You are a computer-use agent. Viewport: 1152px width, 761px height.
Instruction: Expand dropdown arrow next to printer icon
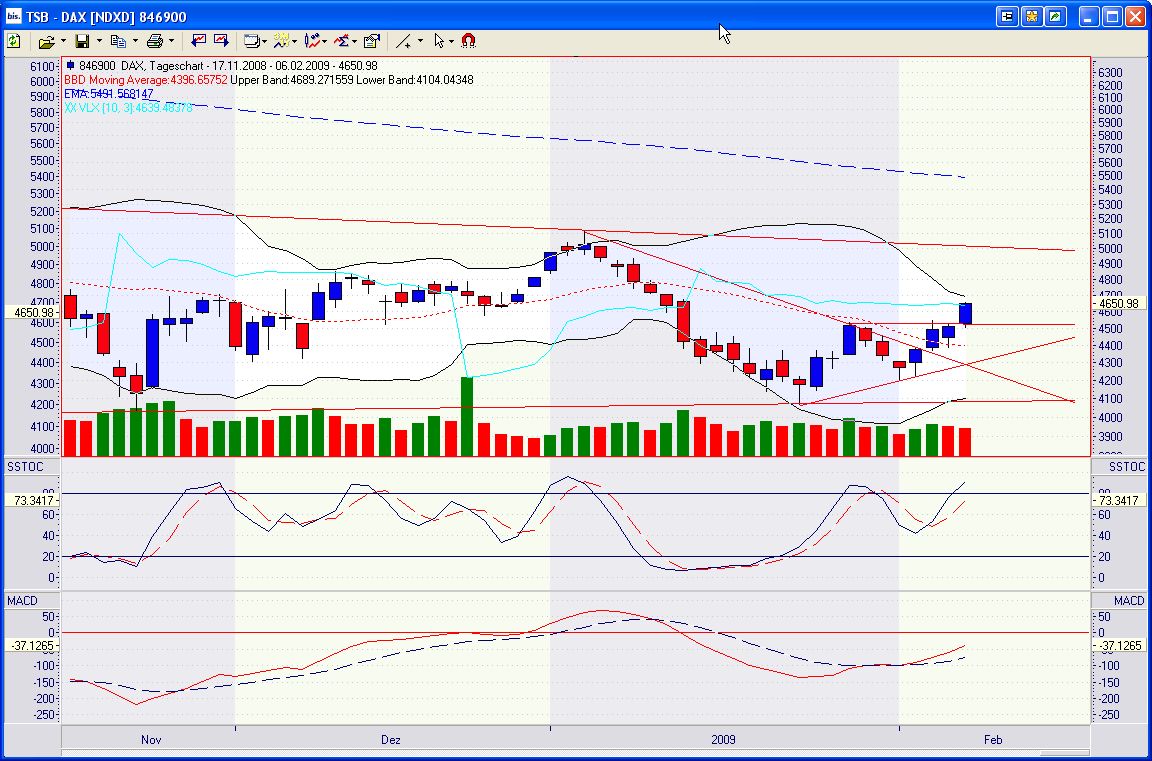[171, 41]
